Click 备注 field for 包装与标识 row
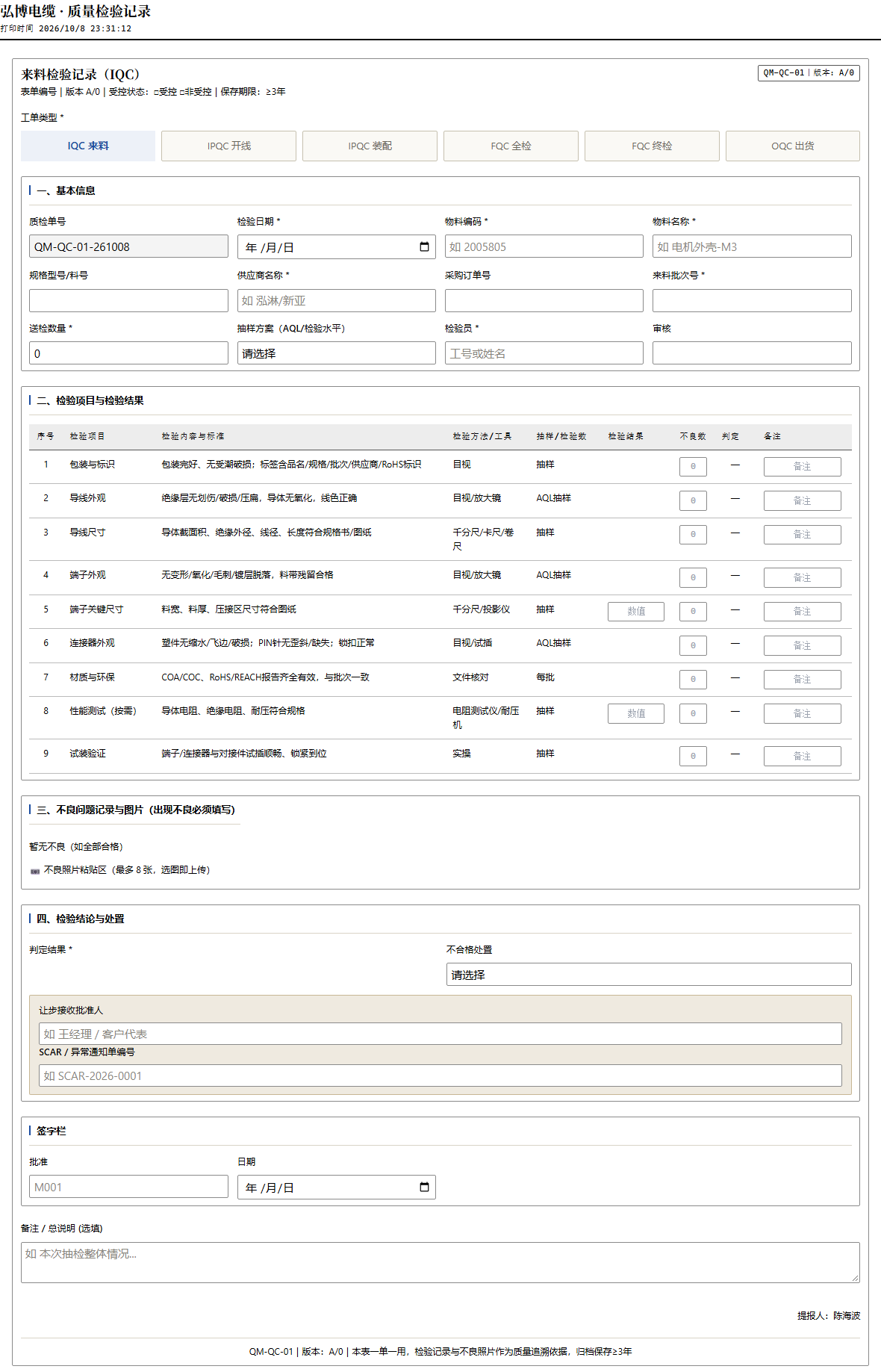This screenshot has height=1372, width=881. 802,467
